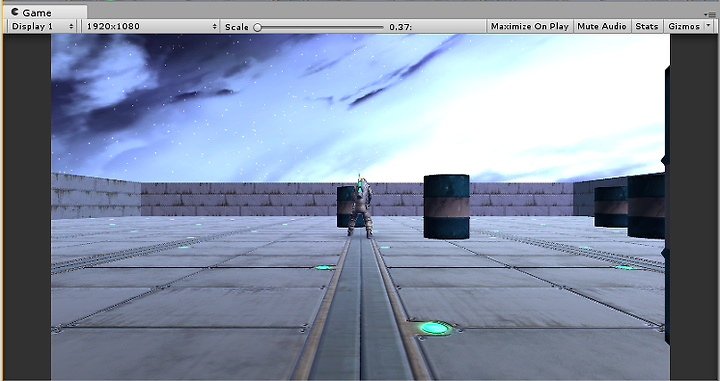Toggle the Stats overlay
This screenshot has width=720, height=381.
(x=647, y=27)
